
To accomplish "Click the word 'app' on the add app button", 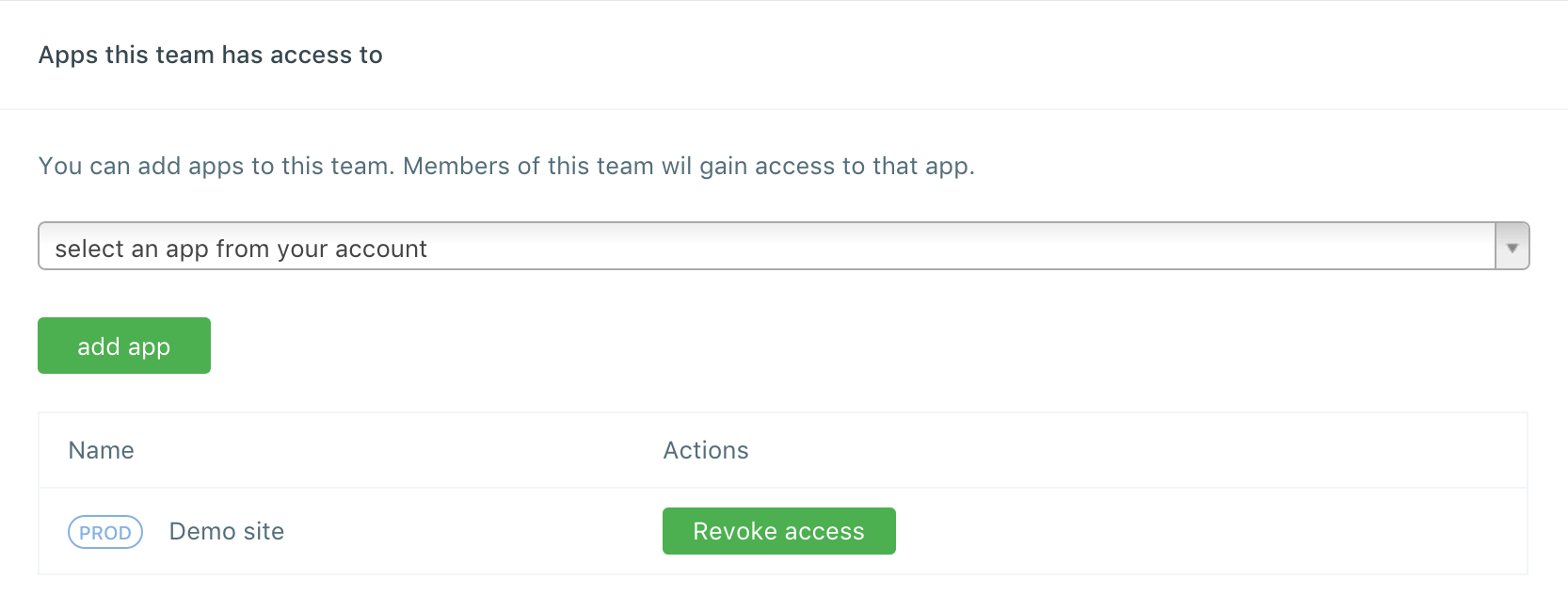I will 149,346.
